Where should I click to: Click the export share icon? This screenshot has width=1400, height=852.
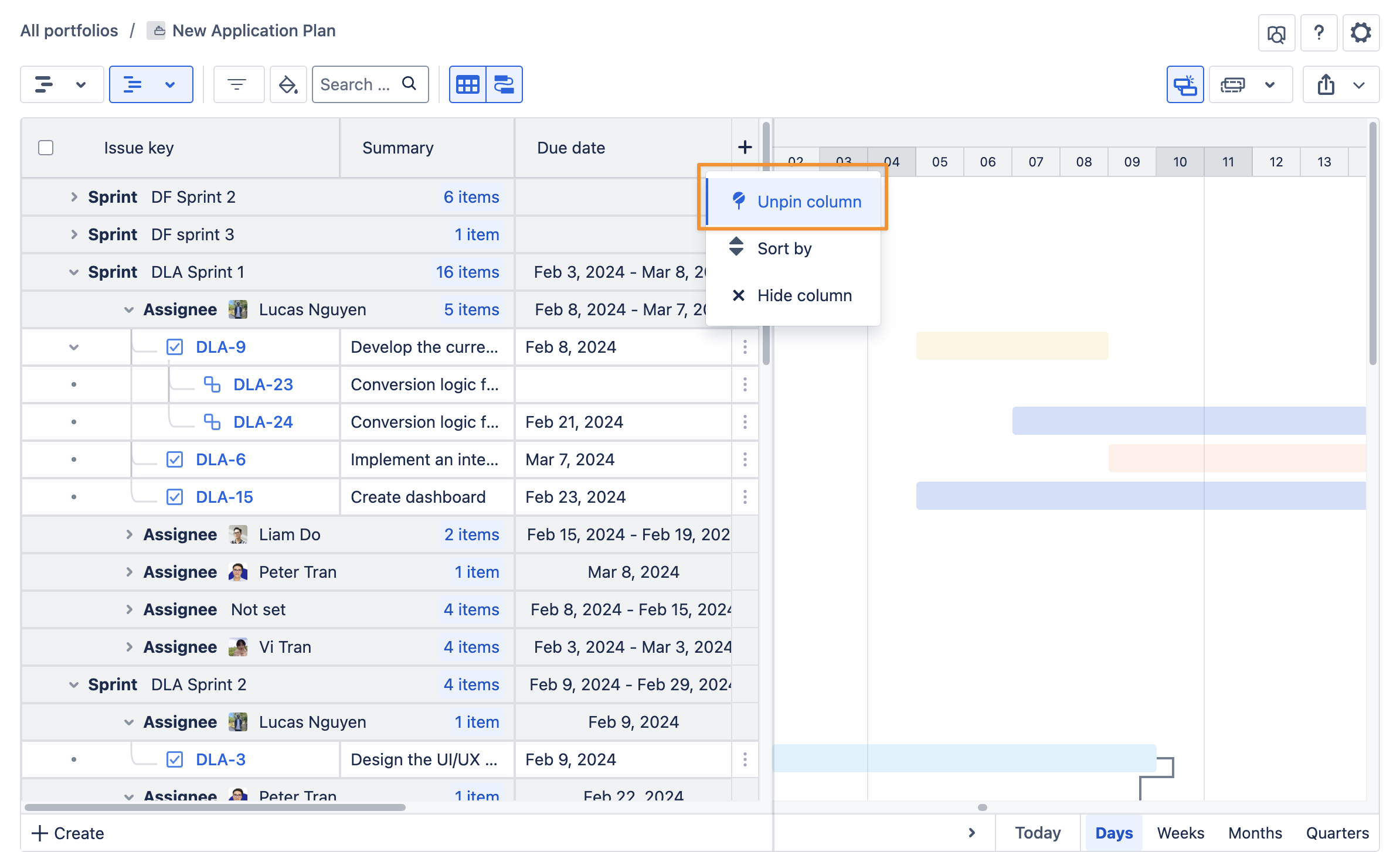1326,84
